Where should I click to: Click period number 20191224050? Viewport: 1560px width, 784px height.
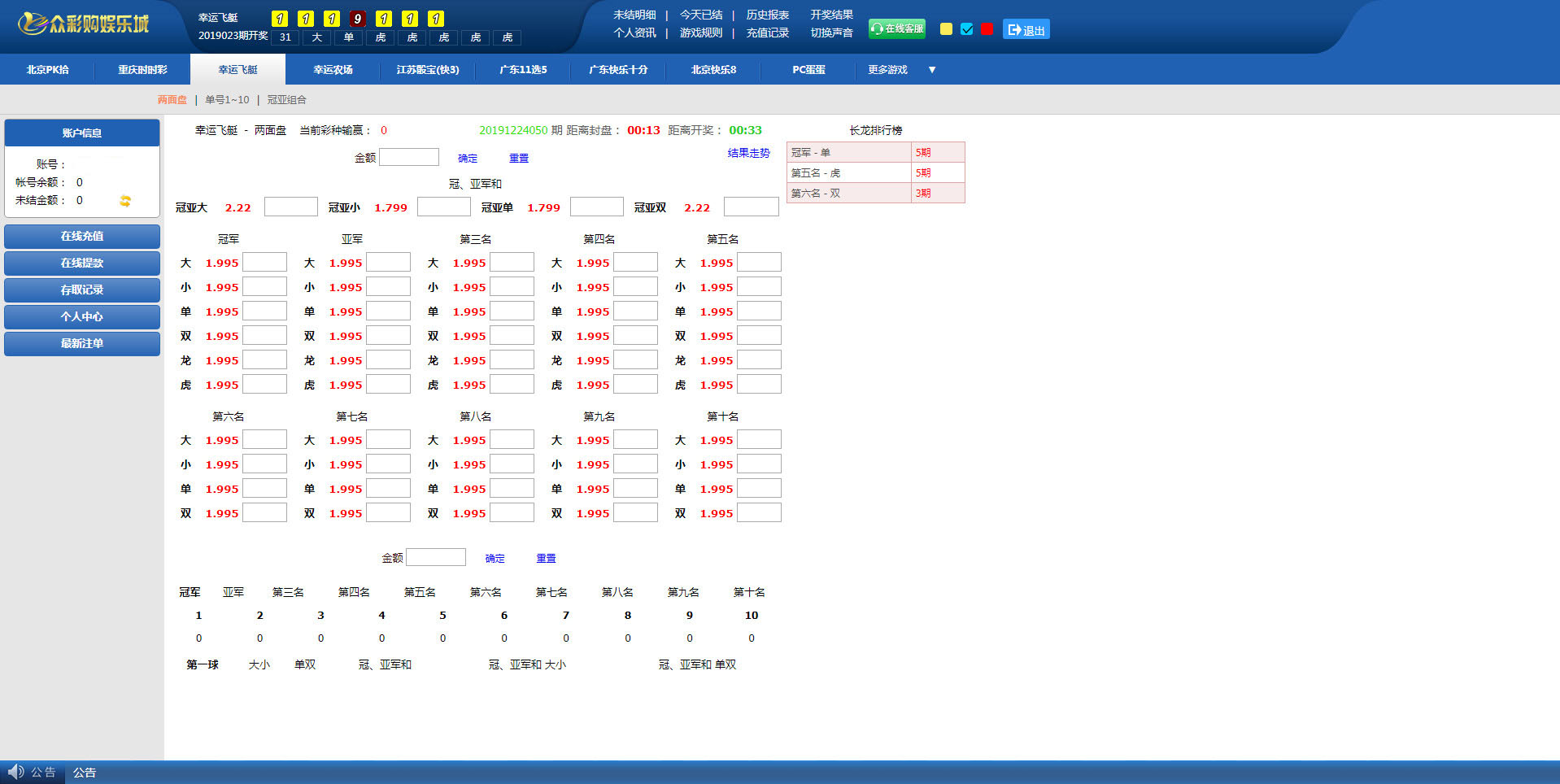click(x=513, y=130)
